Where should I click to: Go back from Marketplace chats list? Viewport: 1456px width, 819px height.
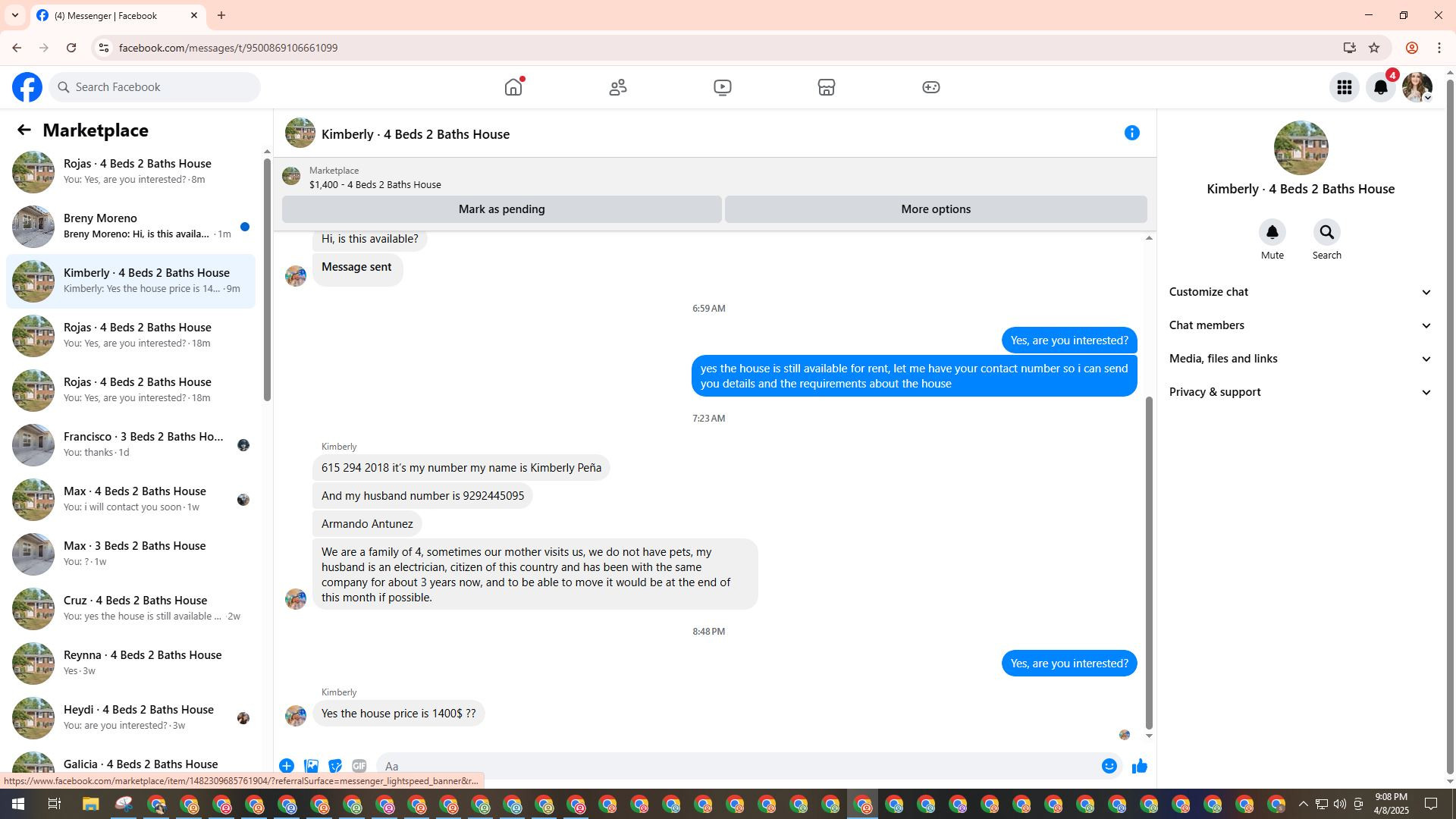click(x=24, y=130)
